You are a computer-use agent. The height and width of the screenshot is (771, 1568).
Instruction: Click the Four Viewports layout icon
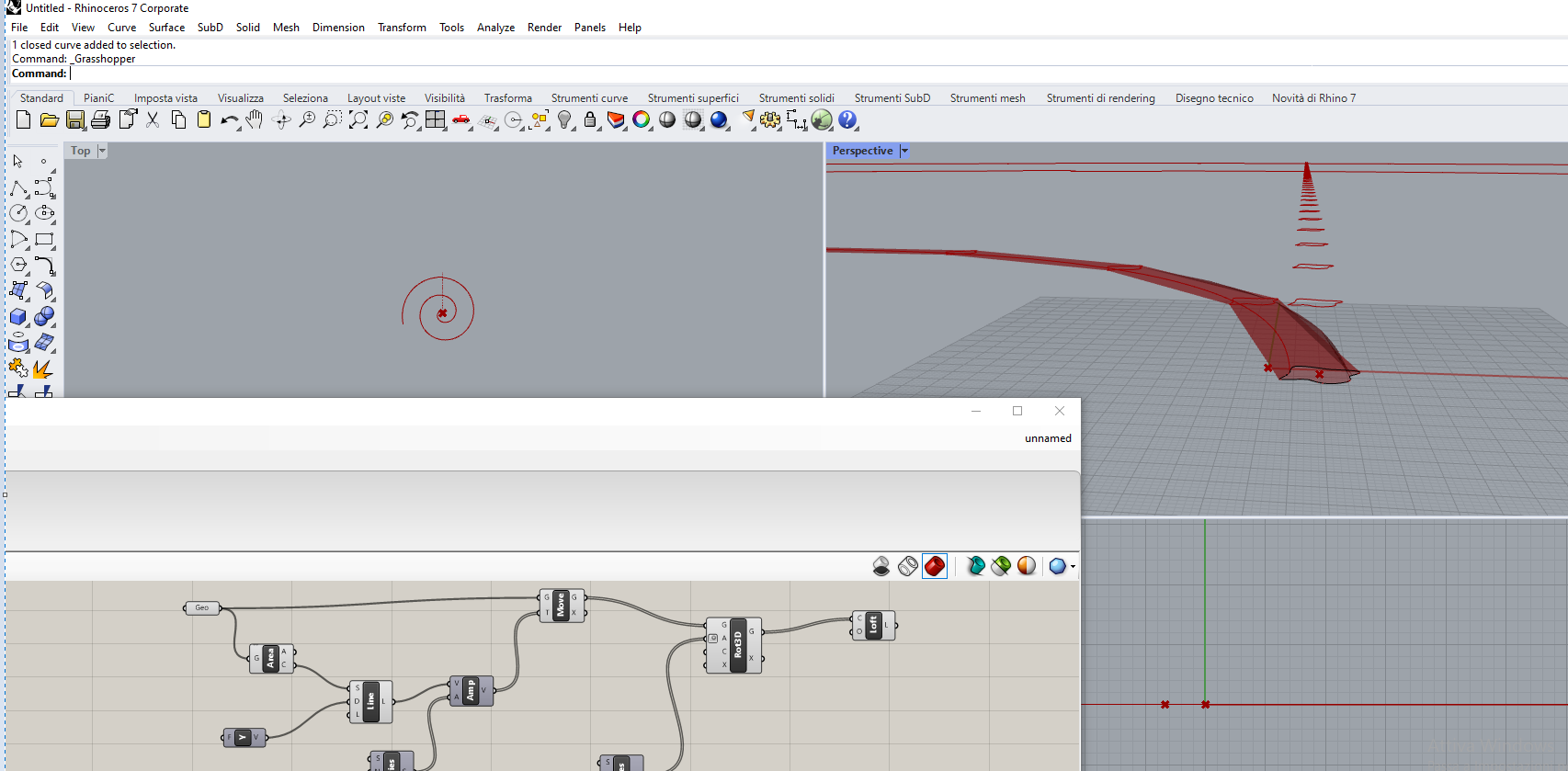(436, 119)
